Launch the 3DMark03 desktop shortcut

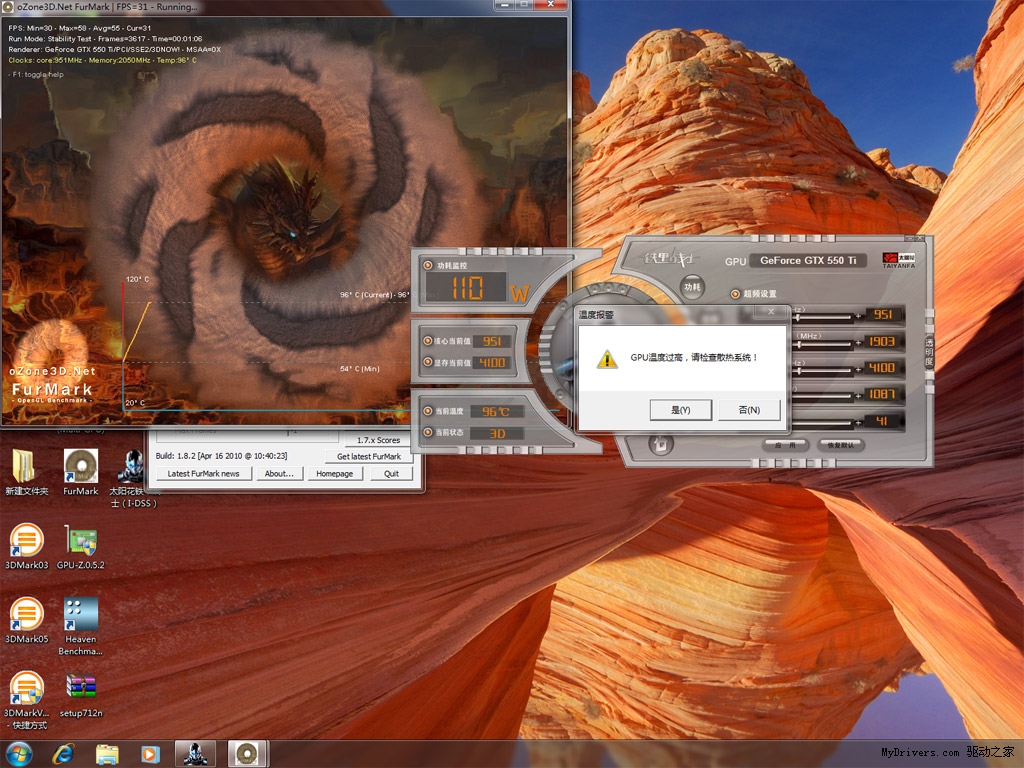26,547
